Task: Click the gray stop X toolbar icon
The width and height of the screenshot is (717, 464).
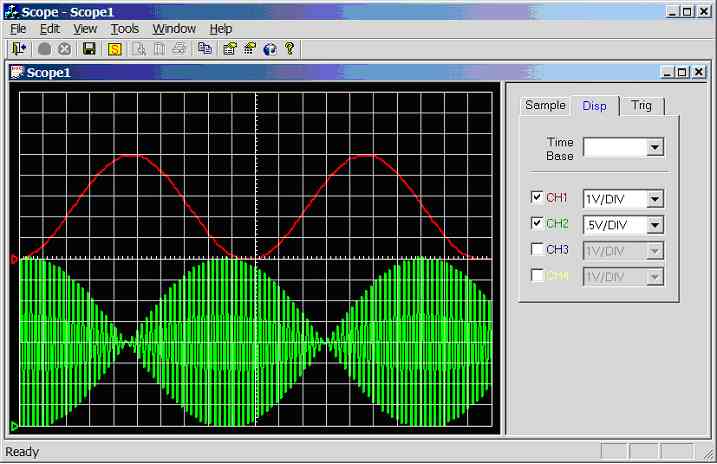Action: [x=64, y=48]
